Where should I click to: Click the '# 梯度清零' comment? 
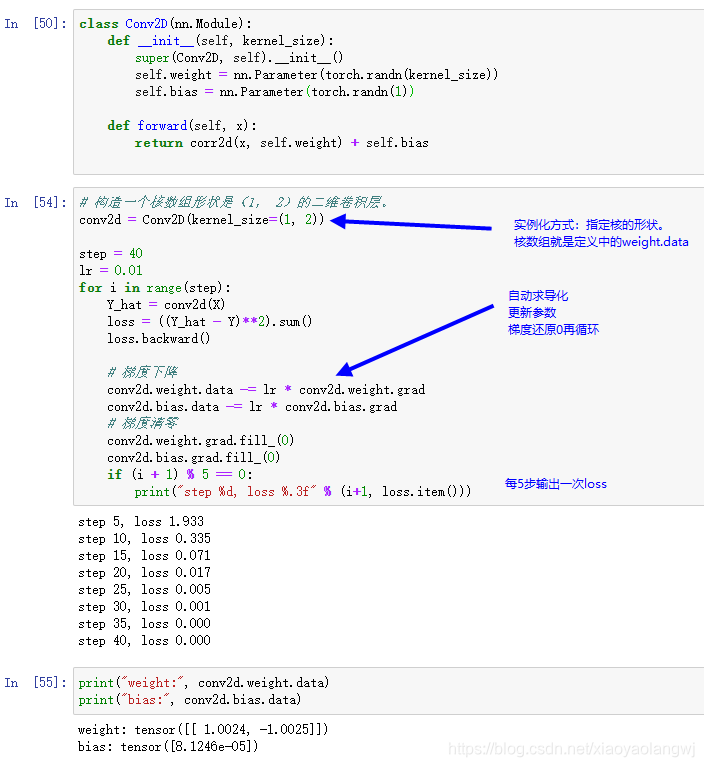(x=142, y=423)
